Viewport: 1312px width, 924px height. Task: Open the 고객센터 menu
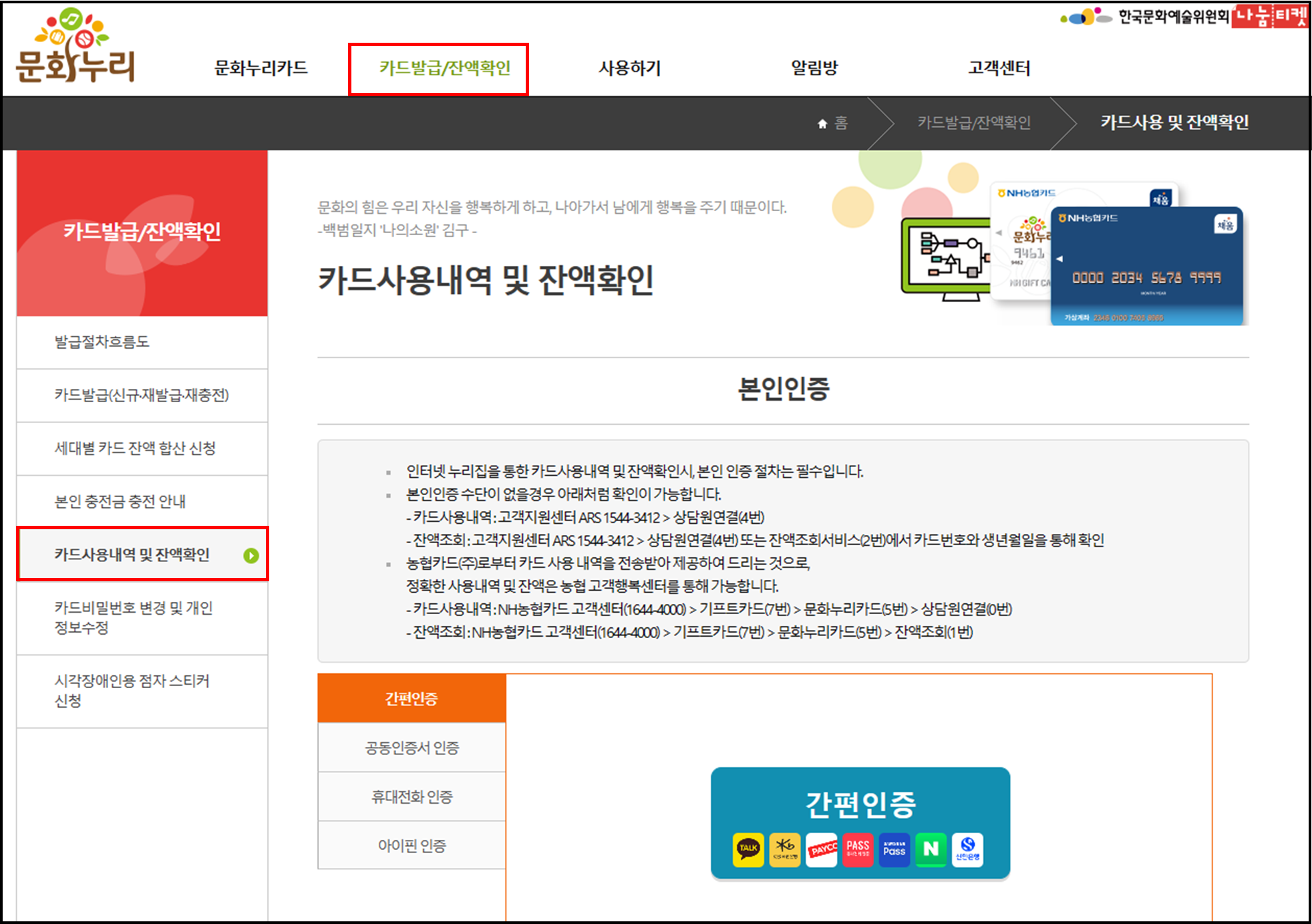pos(998,67)
